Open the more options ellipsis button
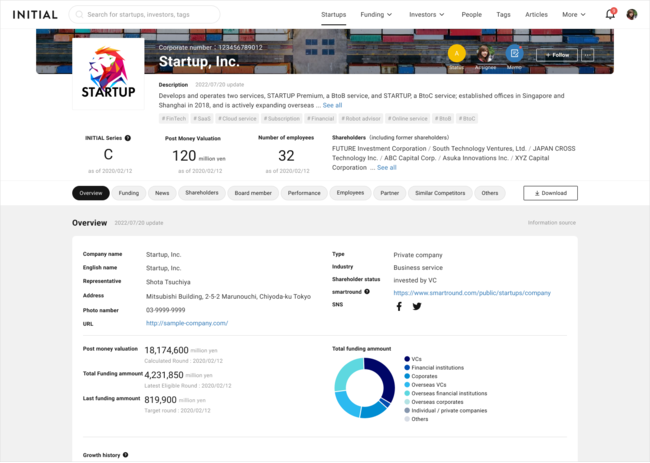The width and height of the screenshot is (650, 463). click(x=587, y=55)
